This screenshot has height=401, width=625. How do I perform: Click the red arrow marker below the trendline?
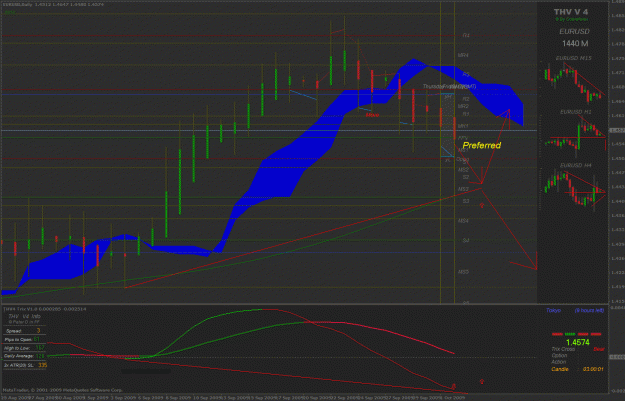[482, 205]
